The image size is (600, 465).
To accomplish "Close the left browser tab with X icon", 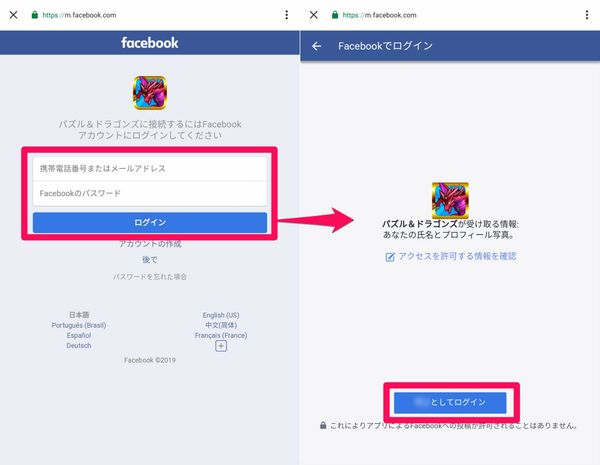I will tap(13, 15).
